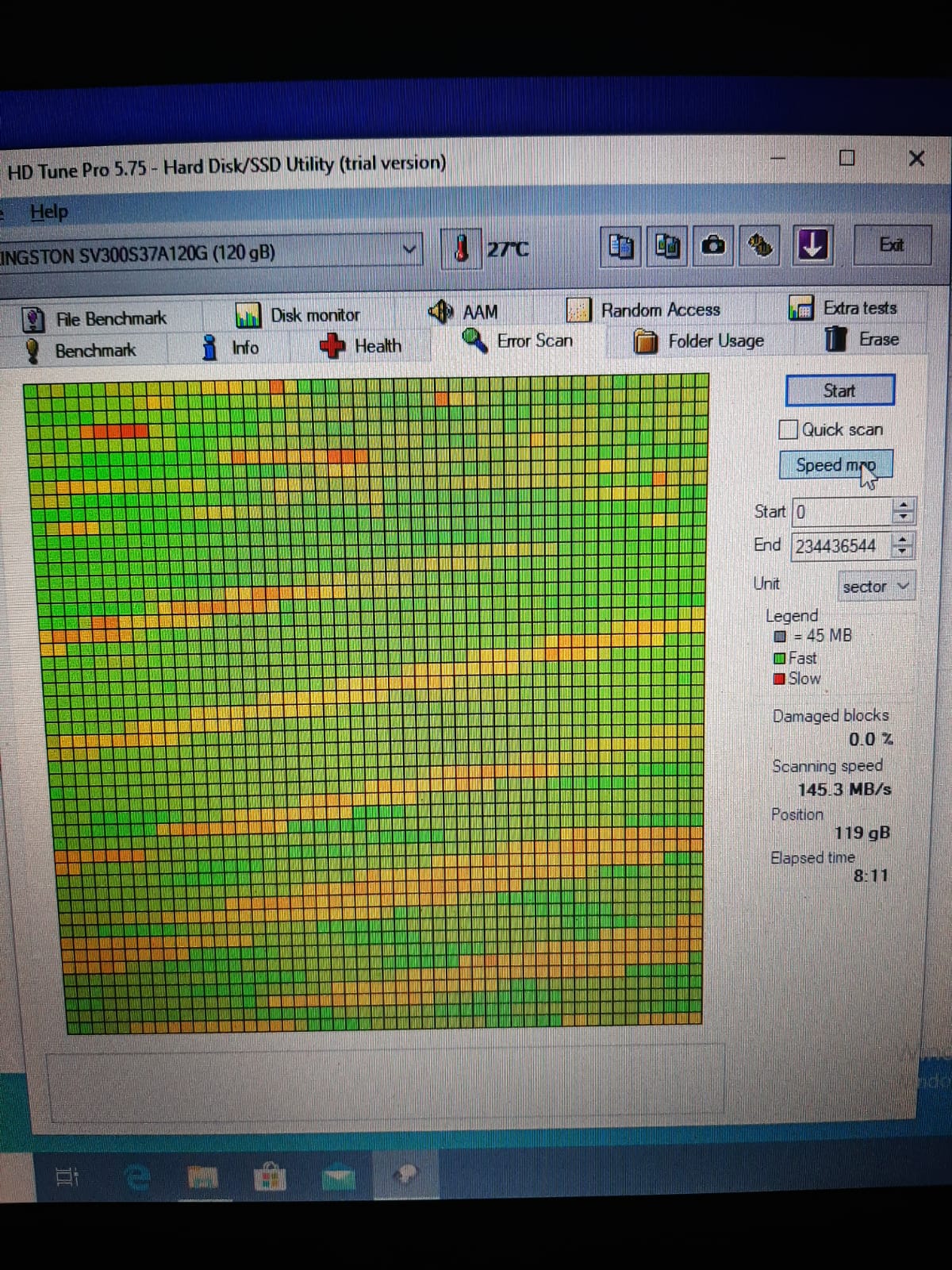Click the options settings icon in toolbar

point(760,245)
